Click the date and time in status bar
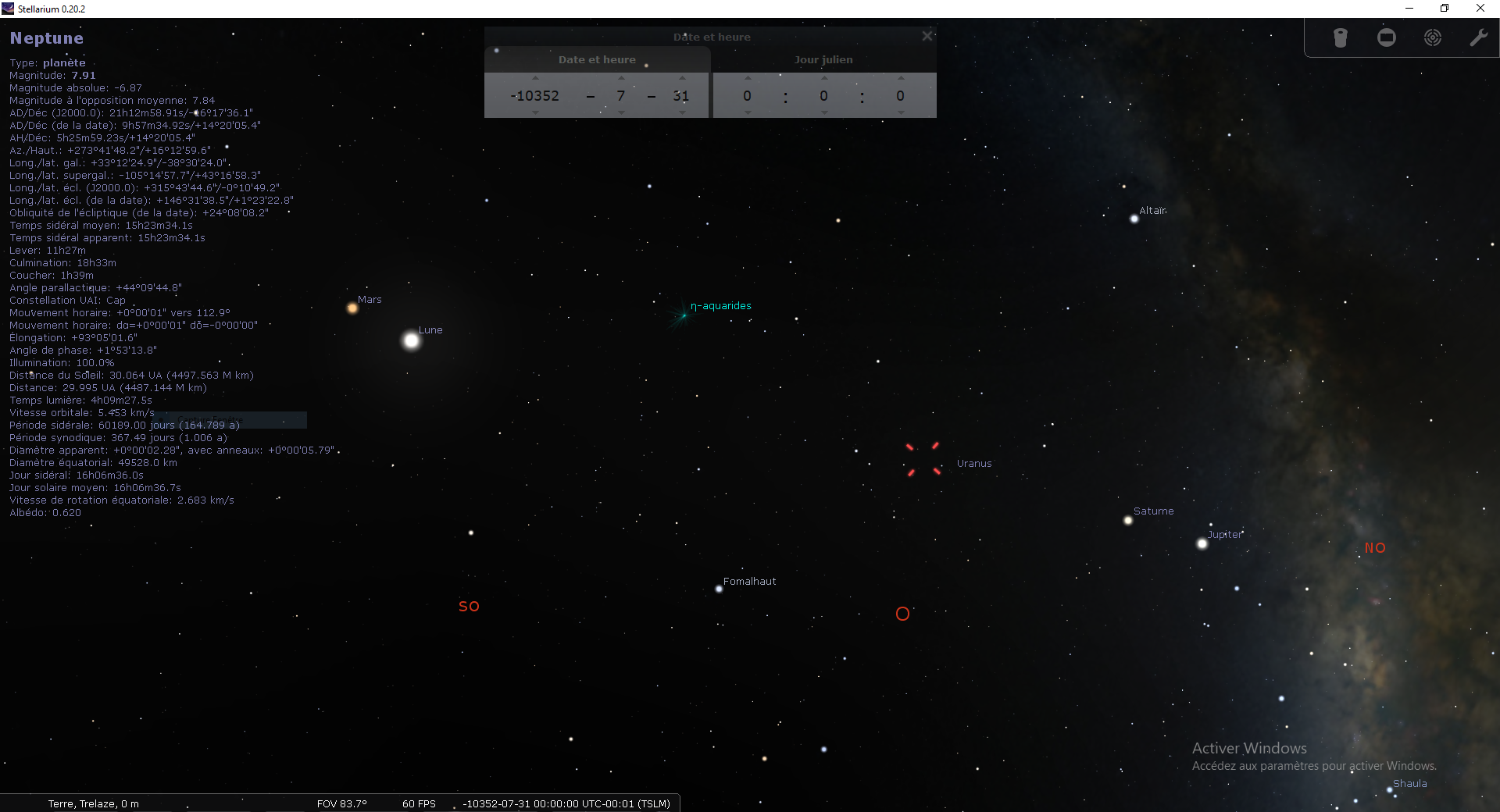The height and width of the screenshot is (812, 1500). pyautogui.click(x=566, y=803)
